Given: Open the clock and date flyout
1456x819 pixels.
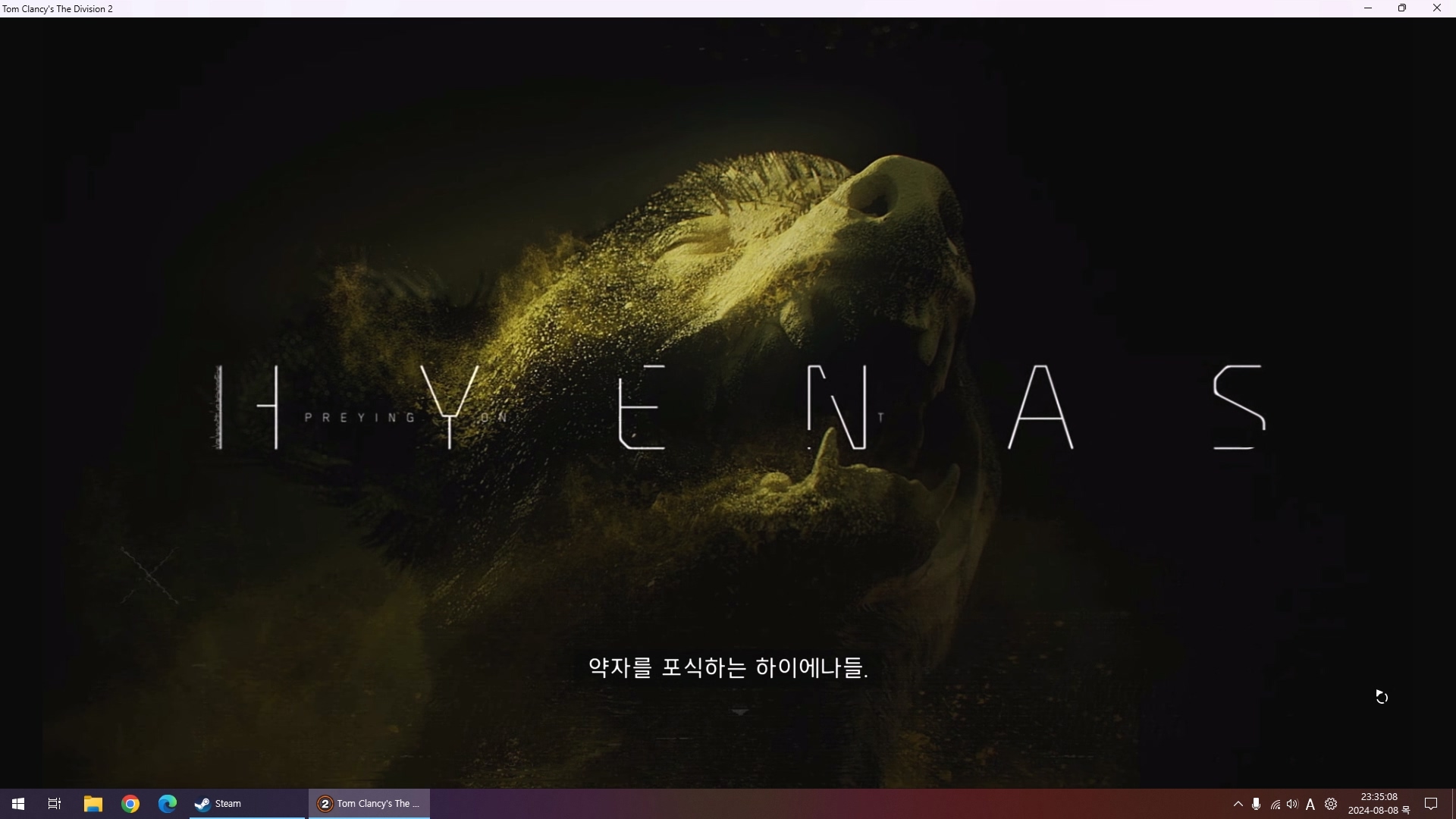Looking at the screenshot, I should [x=1379, y=804].
